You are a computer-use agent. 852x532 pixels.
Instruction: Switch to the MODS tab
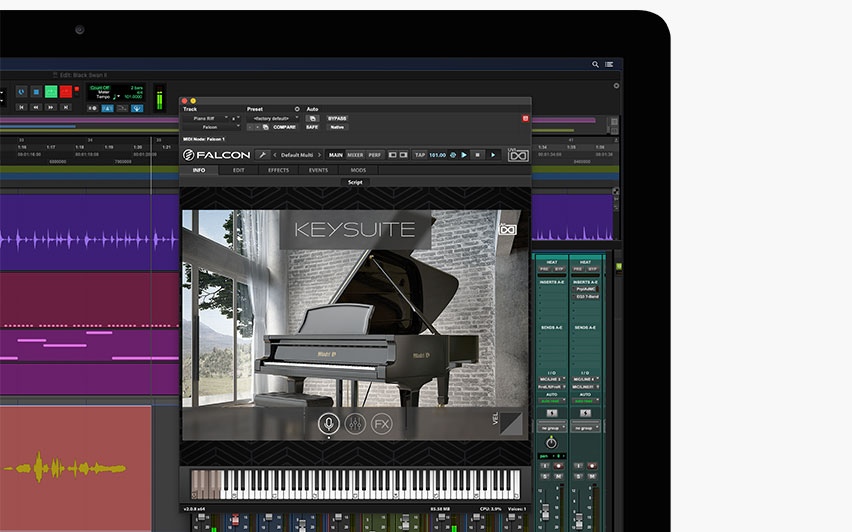coord(358,170)
